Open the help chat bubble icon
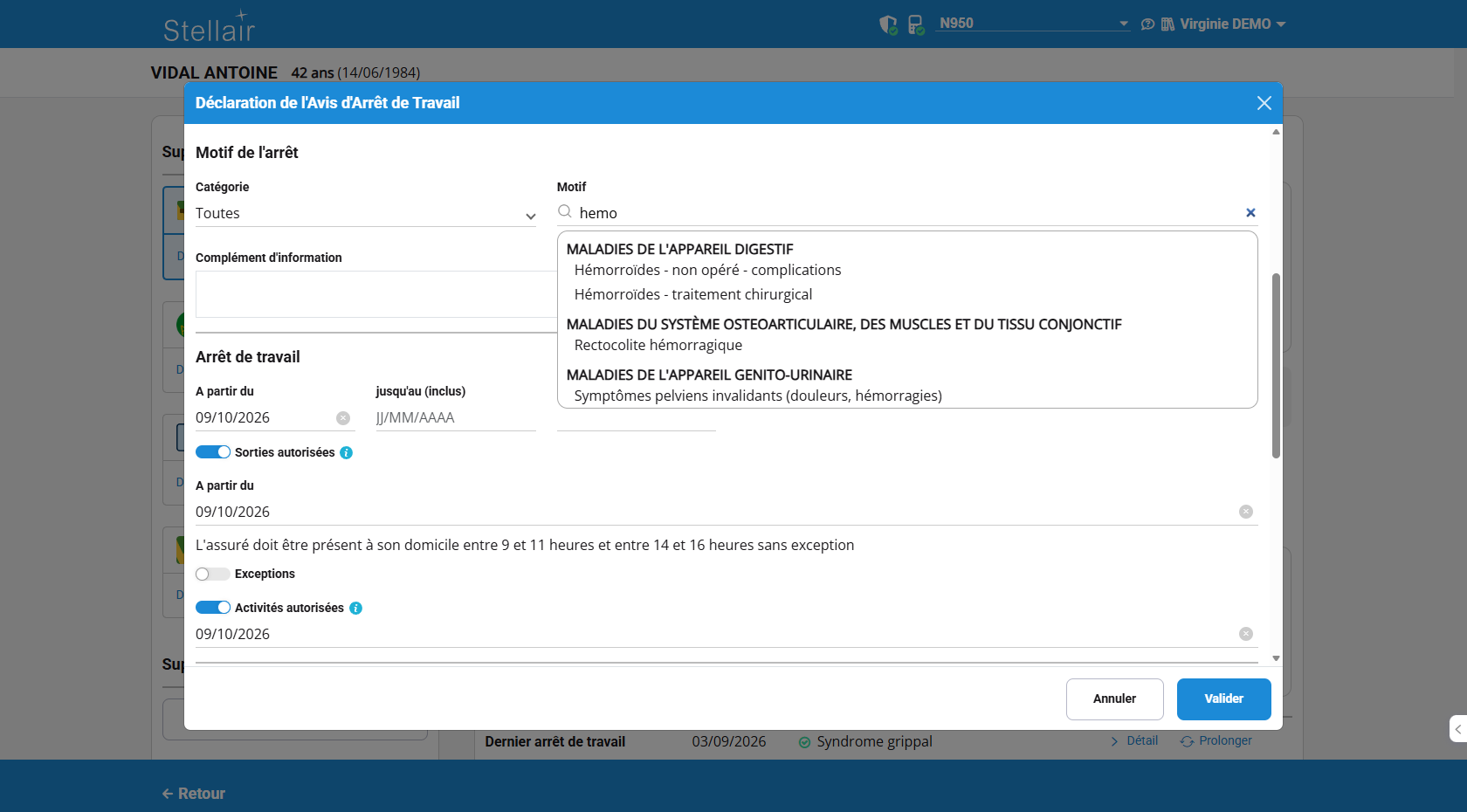The height and width of the screenshot is (812, 1467). pos(1147,24)
